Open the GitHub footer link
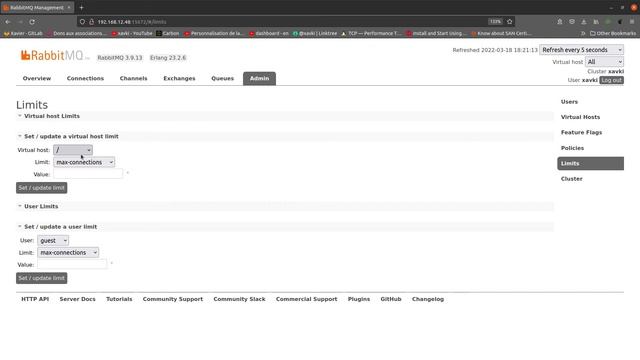 point(391,299)
